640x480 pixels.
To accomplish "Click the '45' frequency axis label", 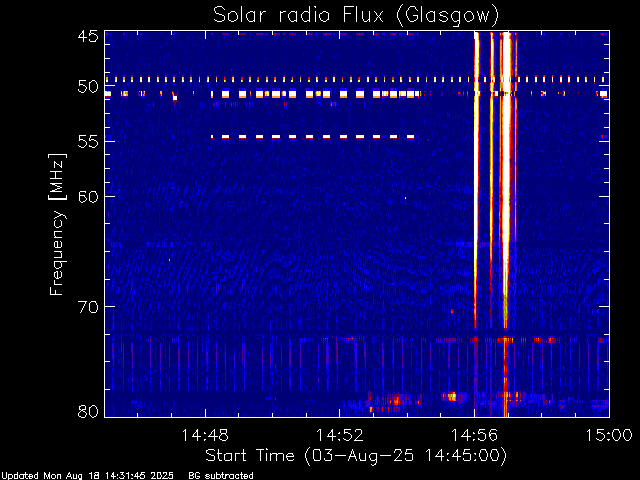I will click(x=88, y=36).
